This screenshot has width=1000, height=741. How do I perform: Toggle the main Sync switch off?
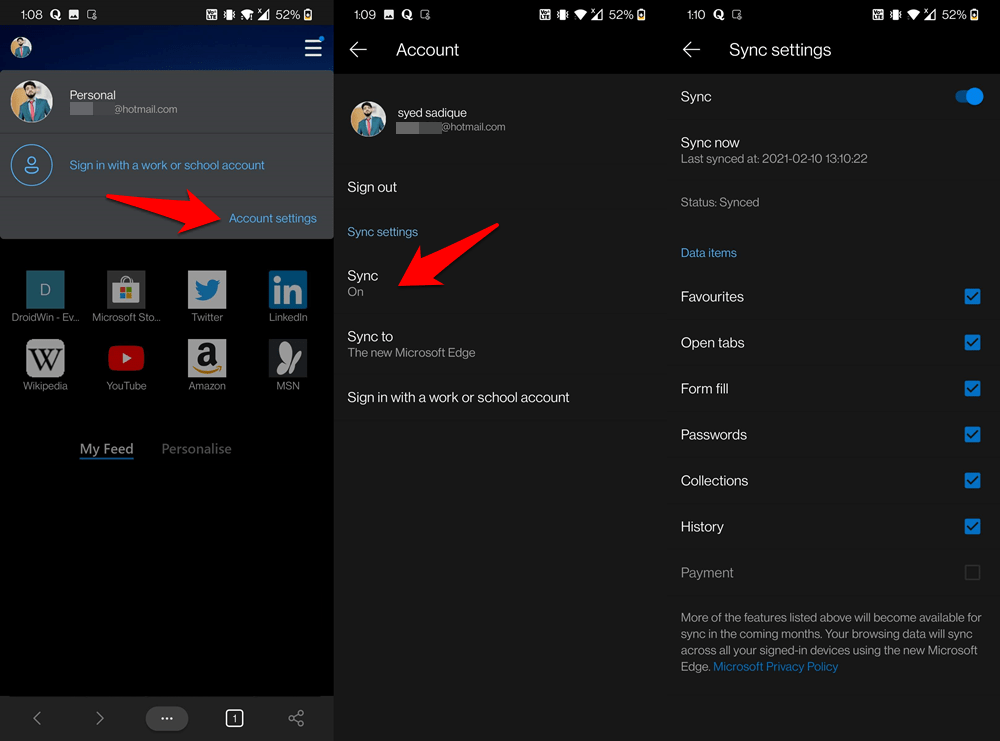(969, 97)
